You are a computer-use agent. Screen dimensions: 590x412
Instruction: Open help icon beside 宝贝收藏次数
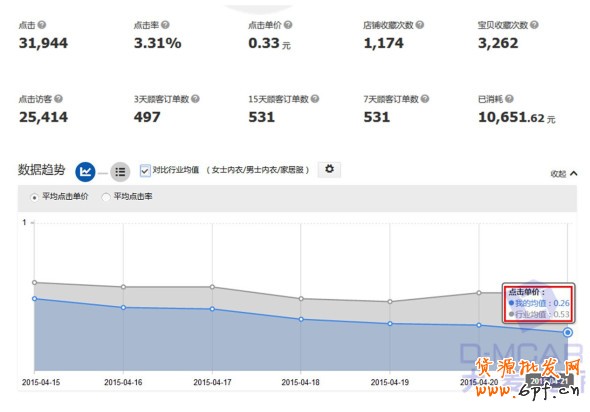pyautogui.click(x=534, y=25)
